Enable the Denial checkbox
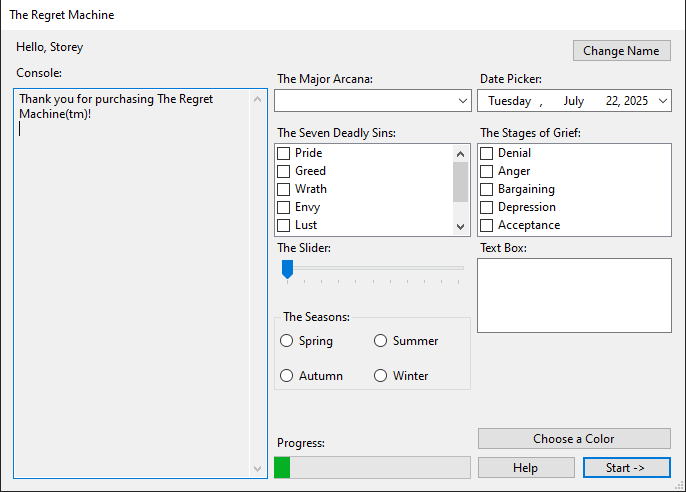 tap(487, 153)
